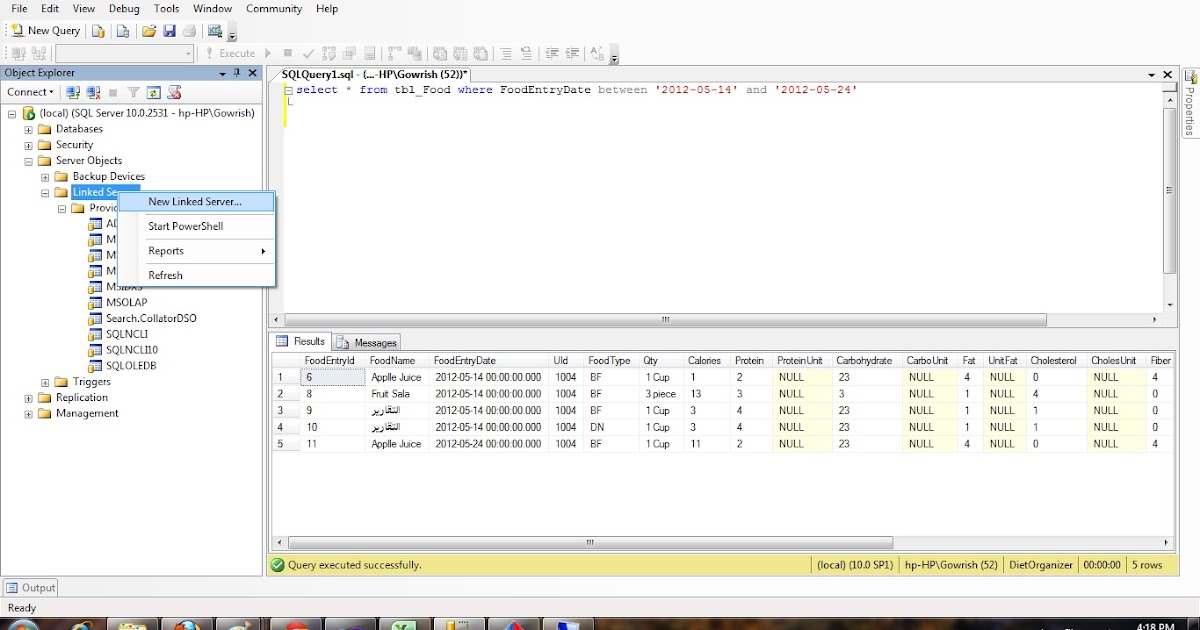Switch to the Messages tab
Viewport: 1200px width, 630px height.
(x=367, y=342)
